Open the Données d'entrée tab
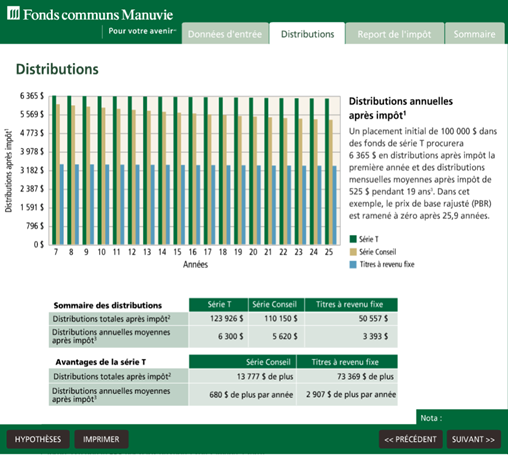The image size is (508, 455). (x=225, y=34)
